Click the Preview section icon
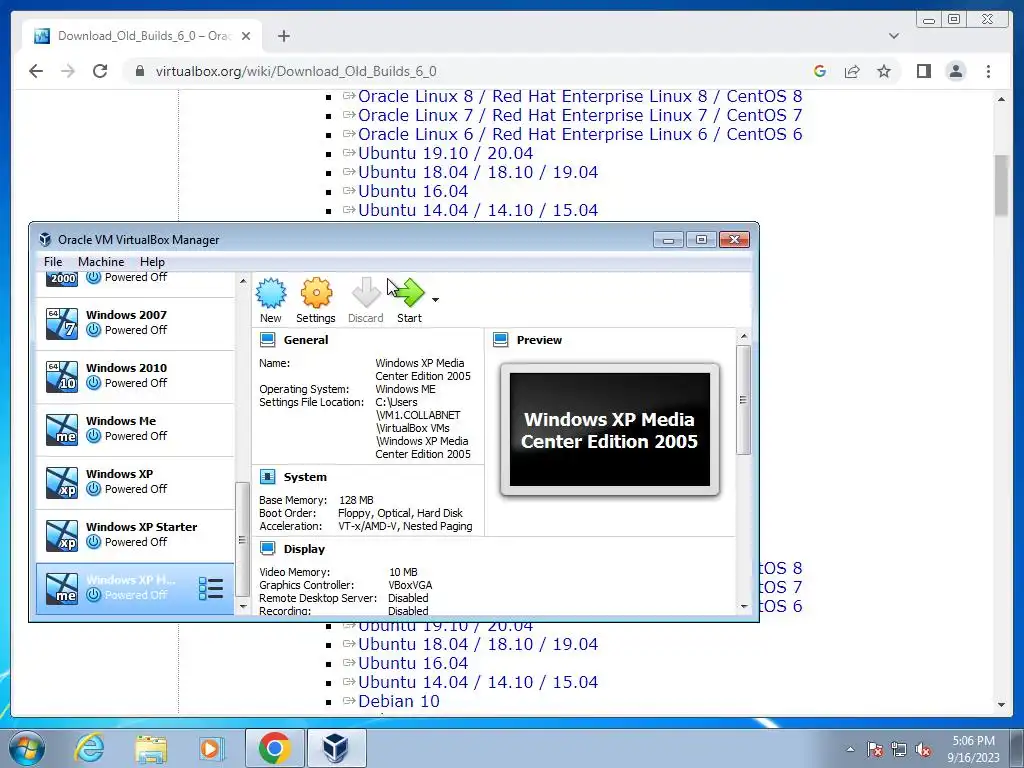The height and width of the screenshot is (768, 1024). 501,340
